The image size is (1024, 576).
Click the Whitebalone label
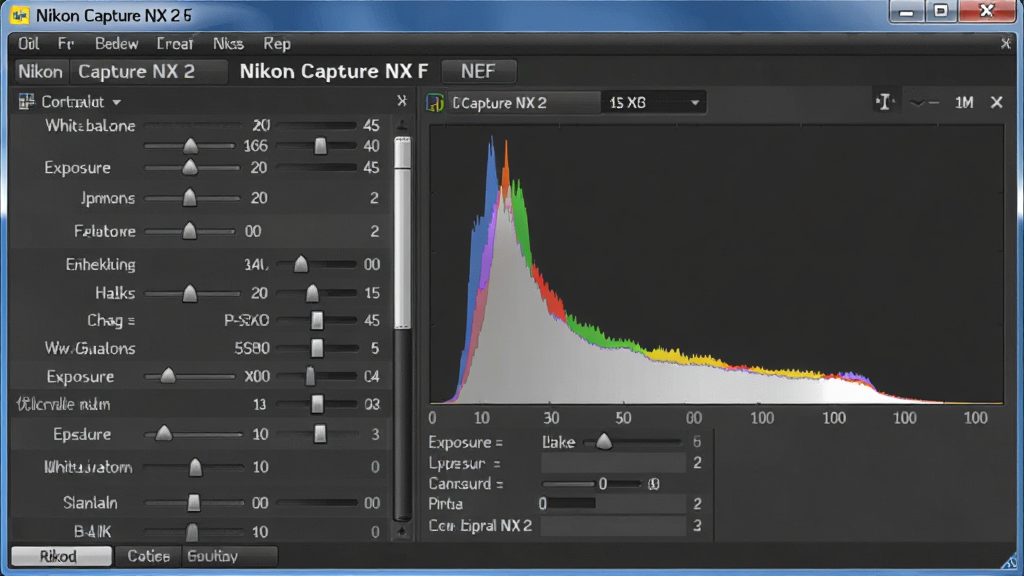pyautogui.click(x=90, y=125)
